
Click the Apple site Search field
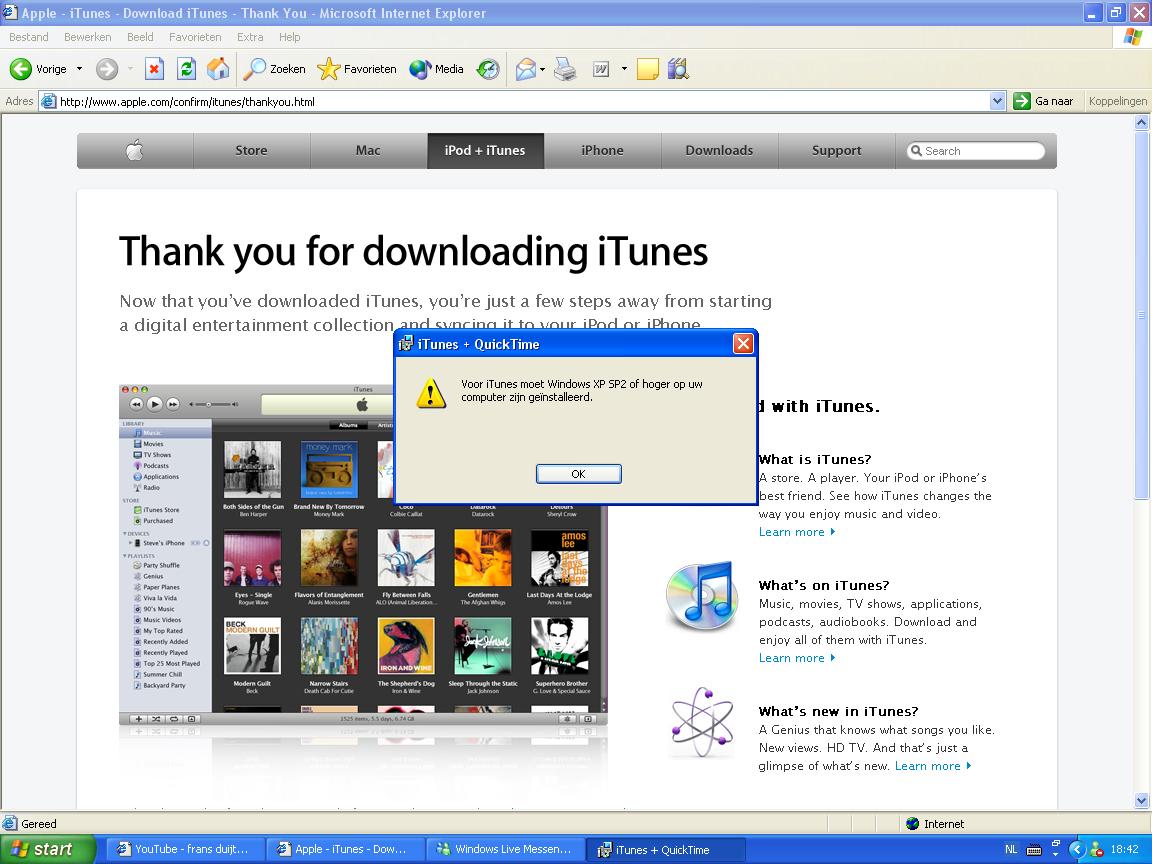pyautogui.click(x=976, y=151)
